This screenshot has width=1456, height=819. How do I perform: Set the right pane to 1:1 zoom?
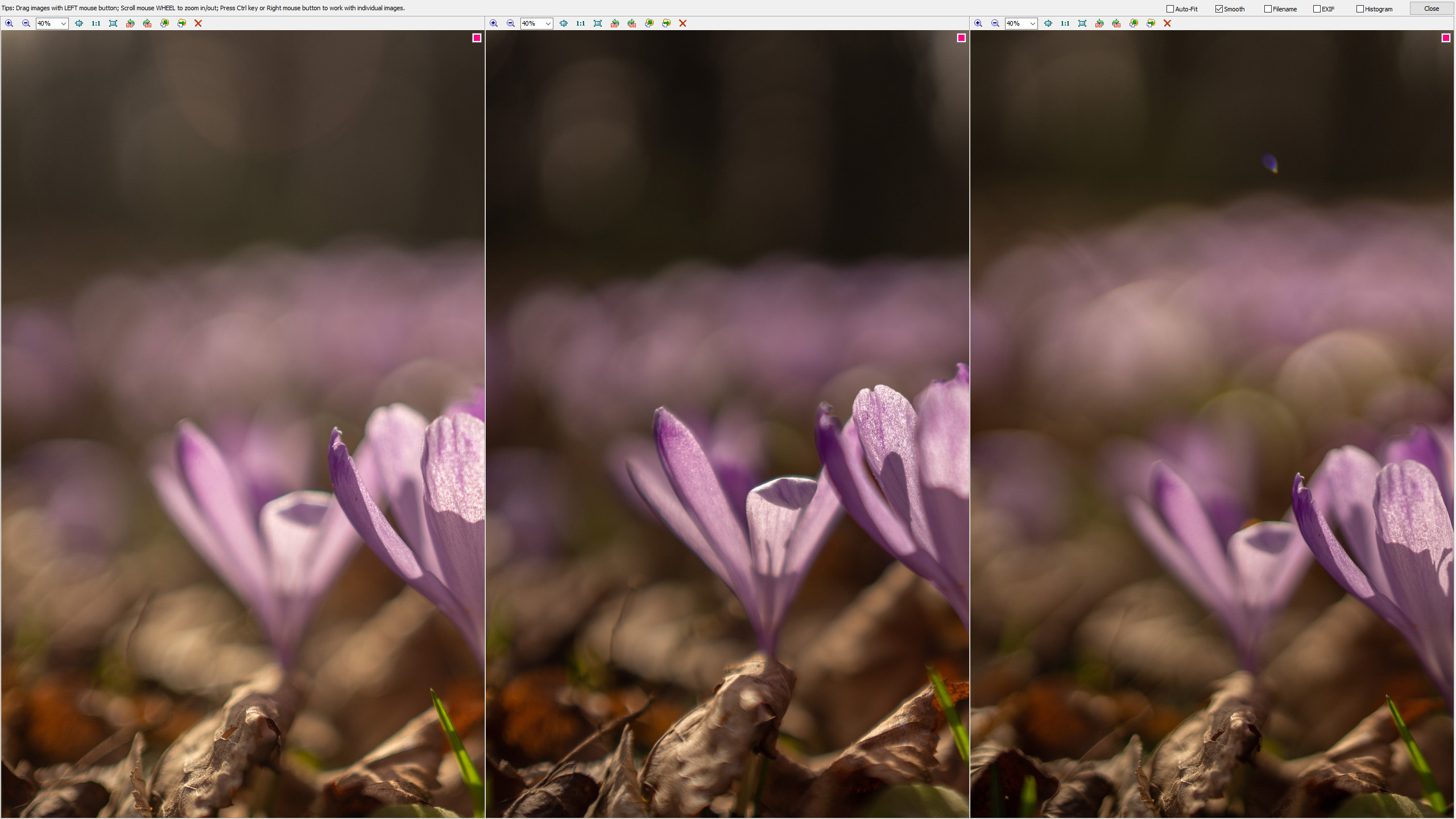click(1065, 23)
